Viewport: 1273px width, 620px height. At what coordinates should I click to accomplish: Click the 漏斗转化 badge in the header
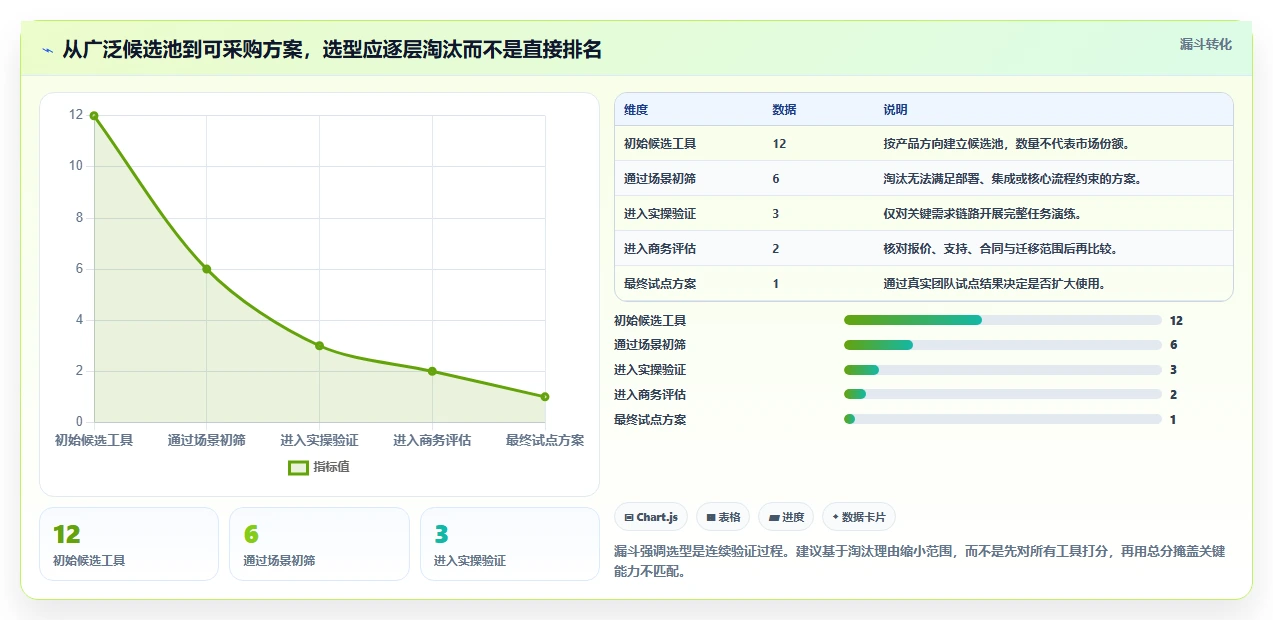[1205, 45]
